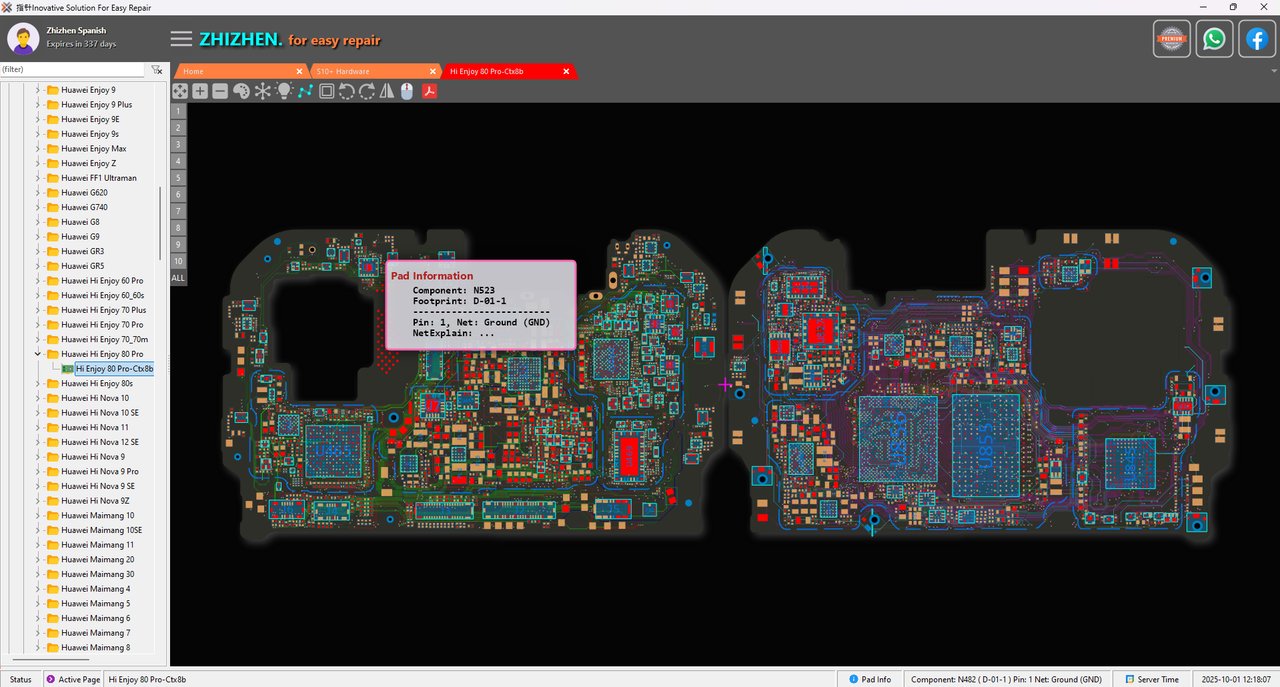Open Facebook page icon
This screenshot has width=1280, height=687.
click(x=1257, y=39)
